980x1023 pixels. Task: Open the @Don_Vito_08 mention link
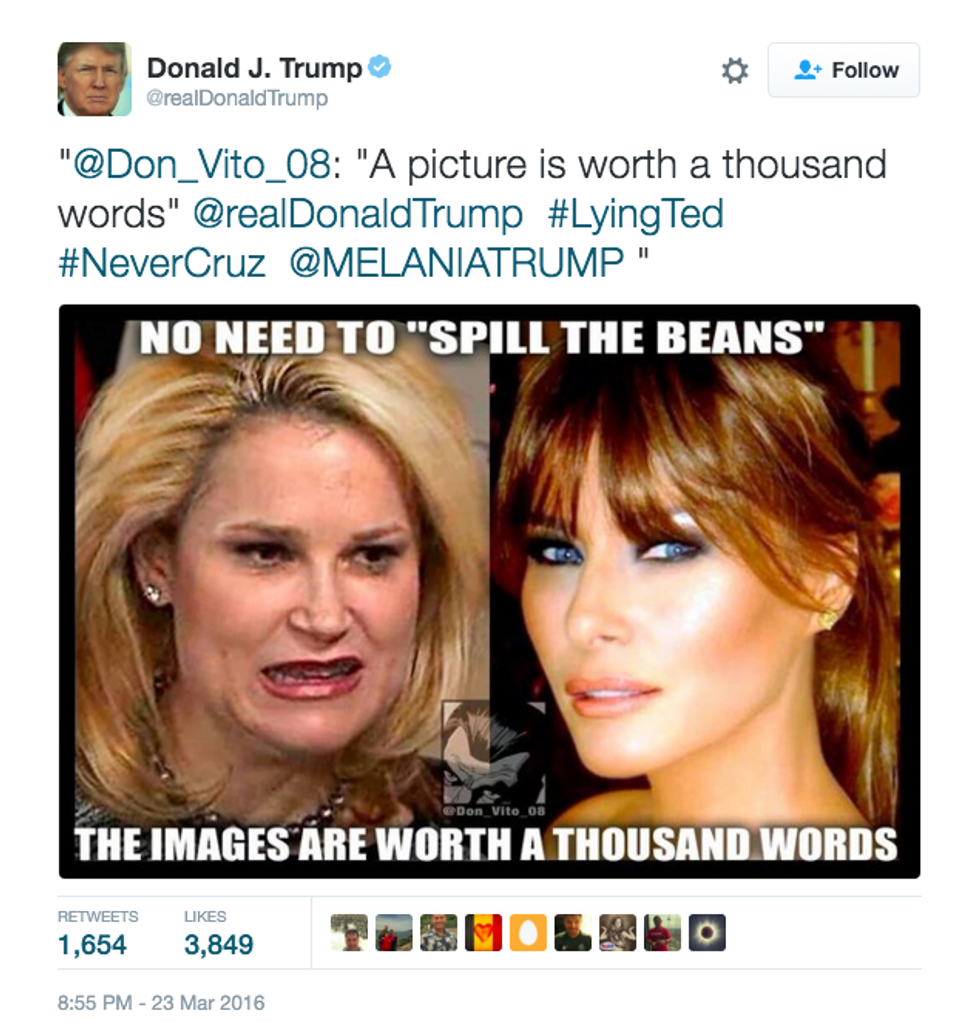tap(202, 164)
